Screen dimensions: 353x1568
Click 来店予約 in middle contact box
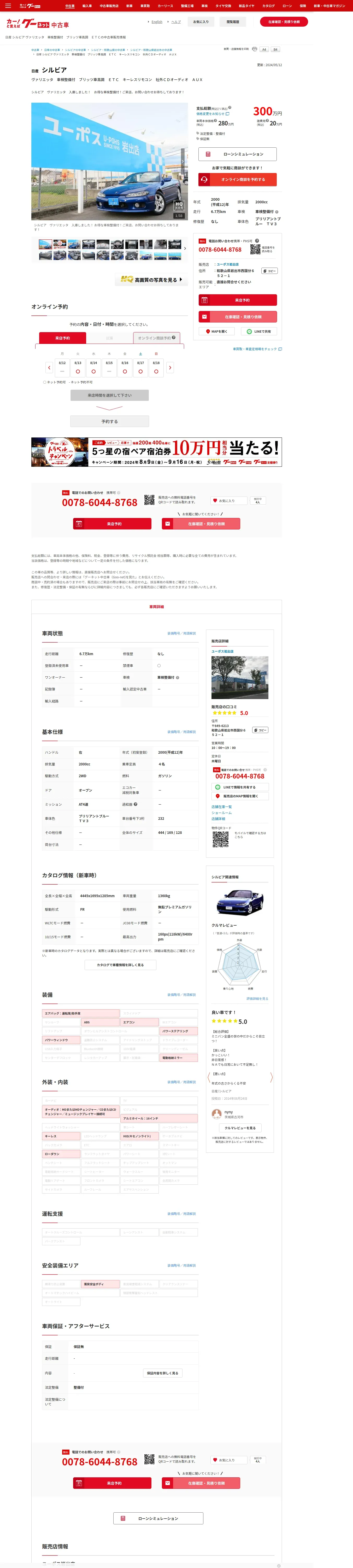[x=112, y=523]
